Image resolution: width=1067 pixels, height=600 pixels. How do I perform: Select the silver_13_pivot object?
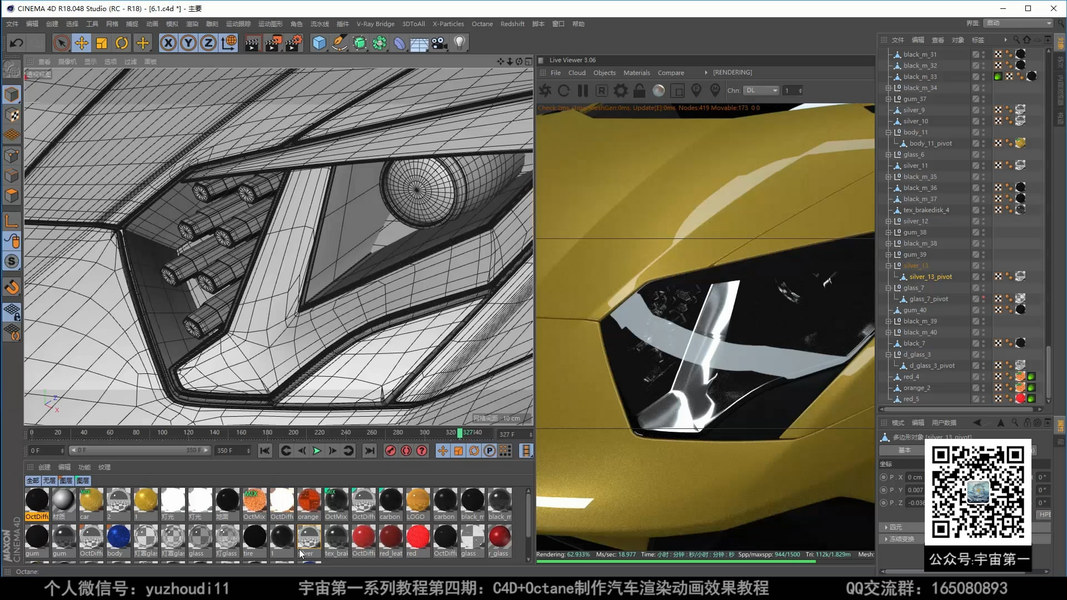[x=930, y=277]
